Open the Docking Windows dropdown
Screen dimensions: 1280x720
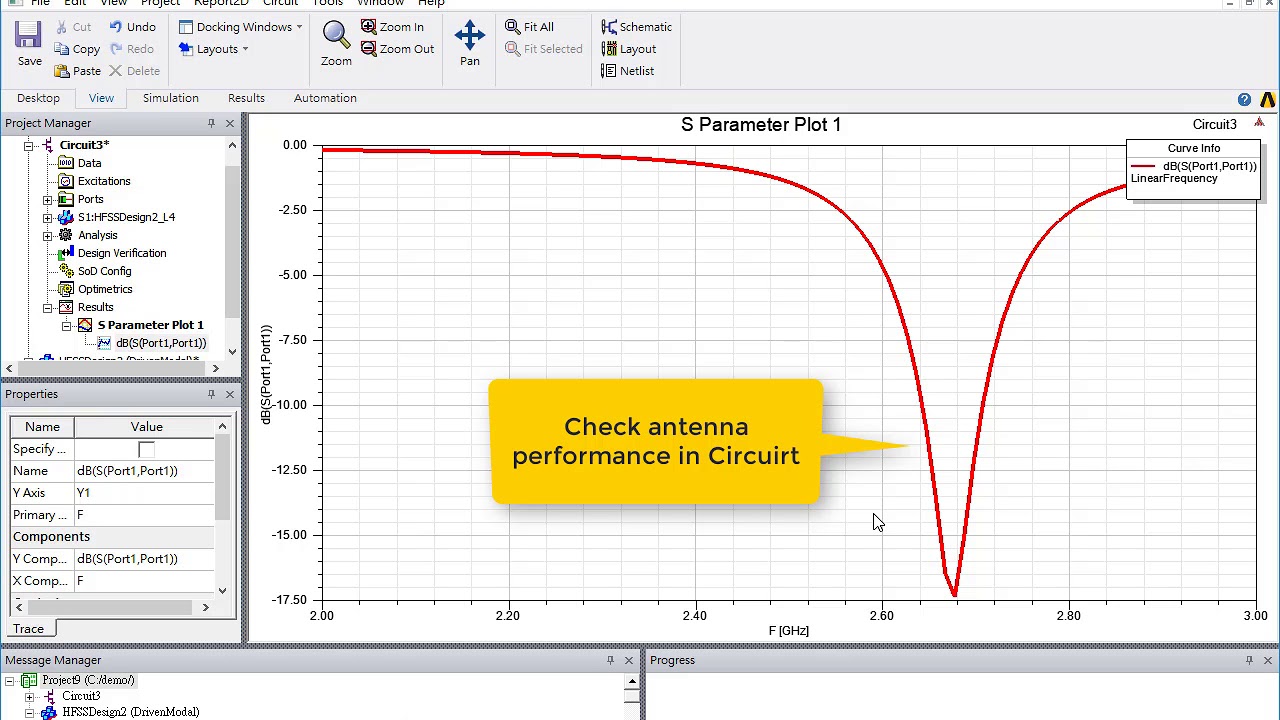tap(241, 27)
